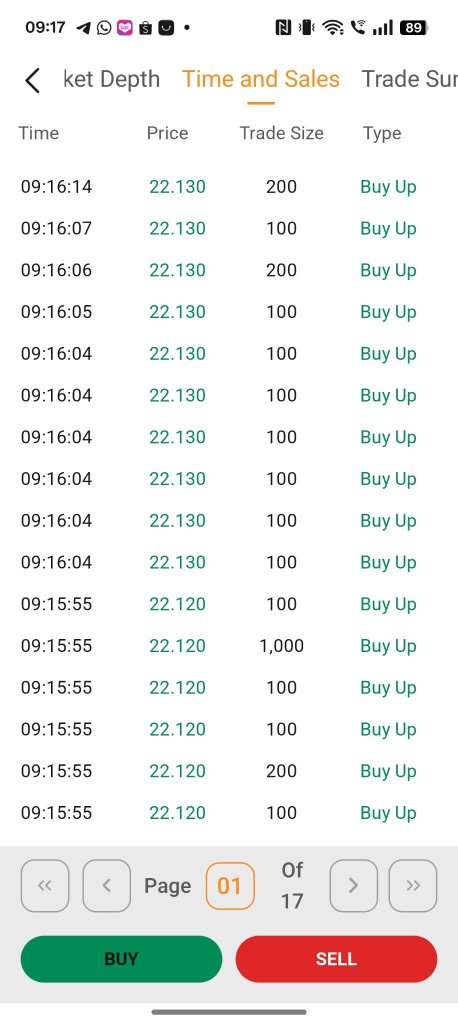Tap the Telegram status bar icon

click(x=84, y=27)
